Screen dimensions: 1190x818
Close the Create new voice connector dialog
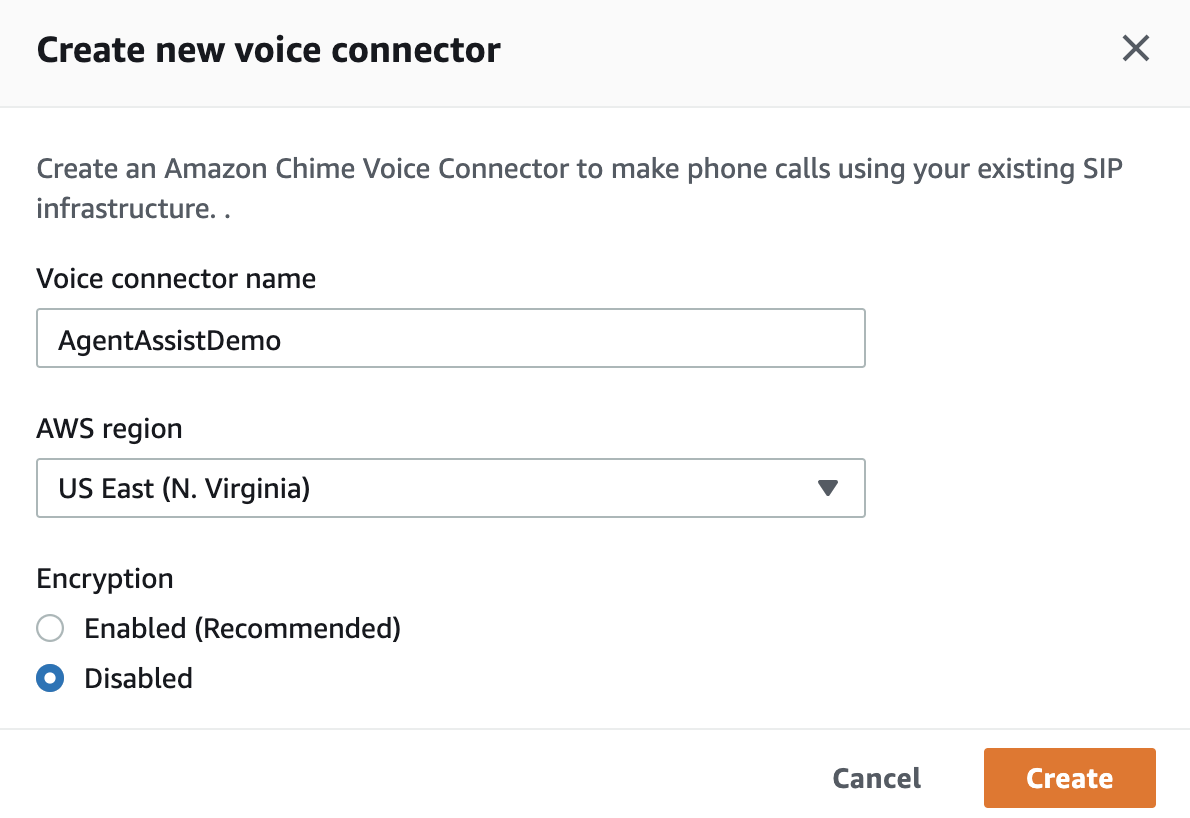(x=1135, y=49)
